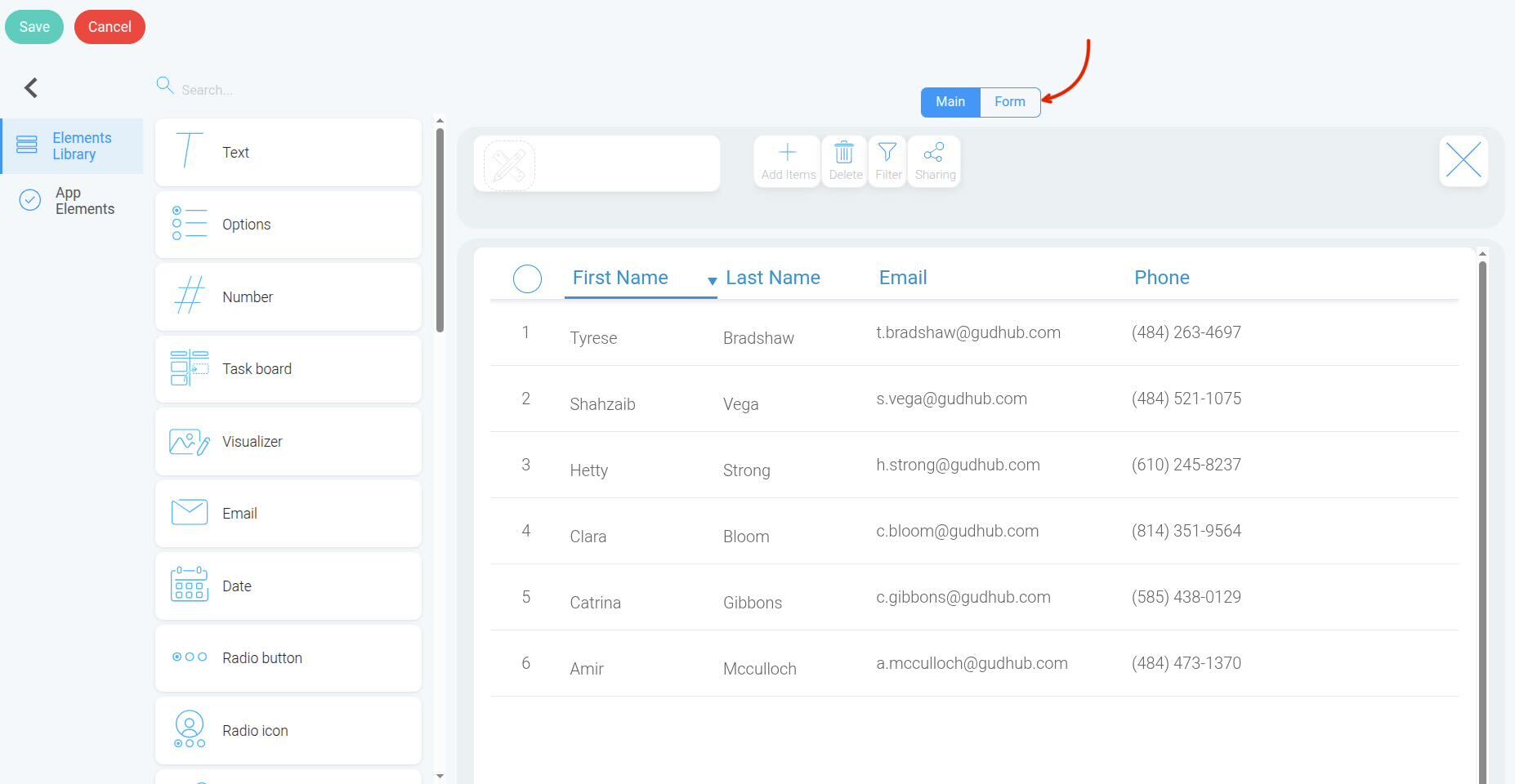Sort by the Email column
This screenshot has height=784, width=1515.
pyautogui.click(x=903, y=278)
